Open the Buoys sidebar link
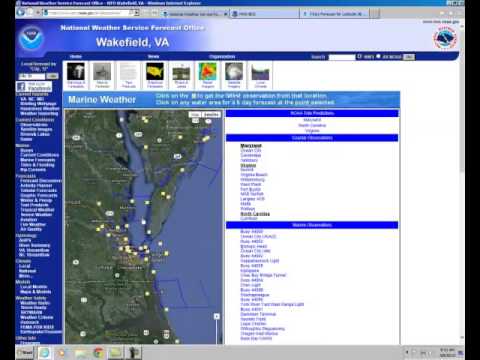 (x=27, y=150)
